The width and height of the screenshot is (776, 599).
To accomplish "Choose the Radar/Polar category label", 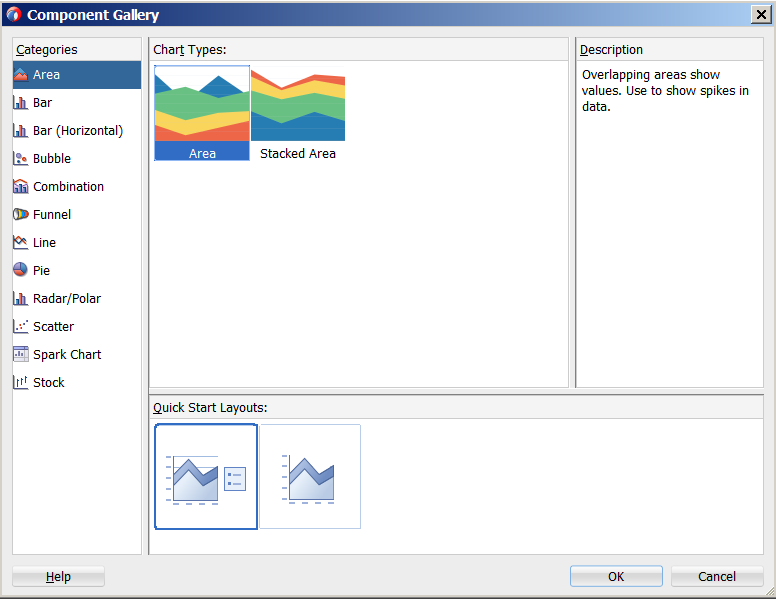I will (x=67, y=299).
